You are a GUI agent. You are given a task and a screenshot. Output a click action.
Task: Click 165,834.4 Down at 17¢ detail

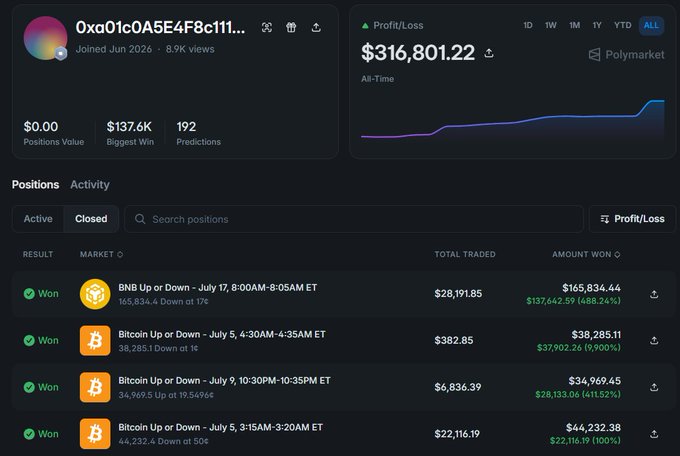(163, 302)
